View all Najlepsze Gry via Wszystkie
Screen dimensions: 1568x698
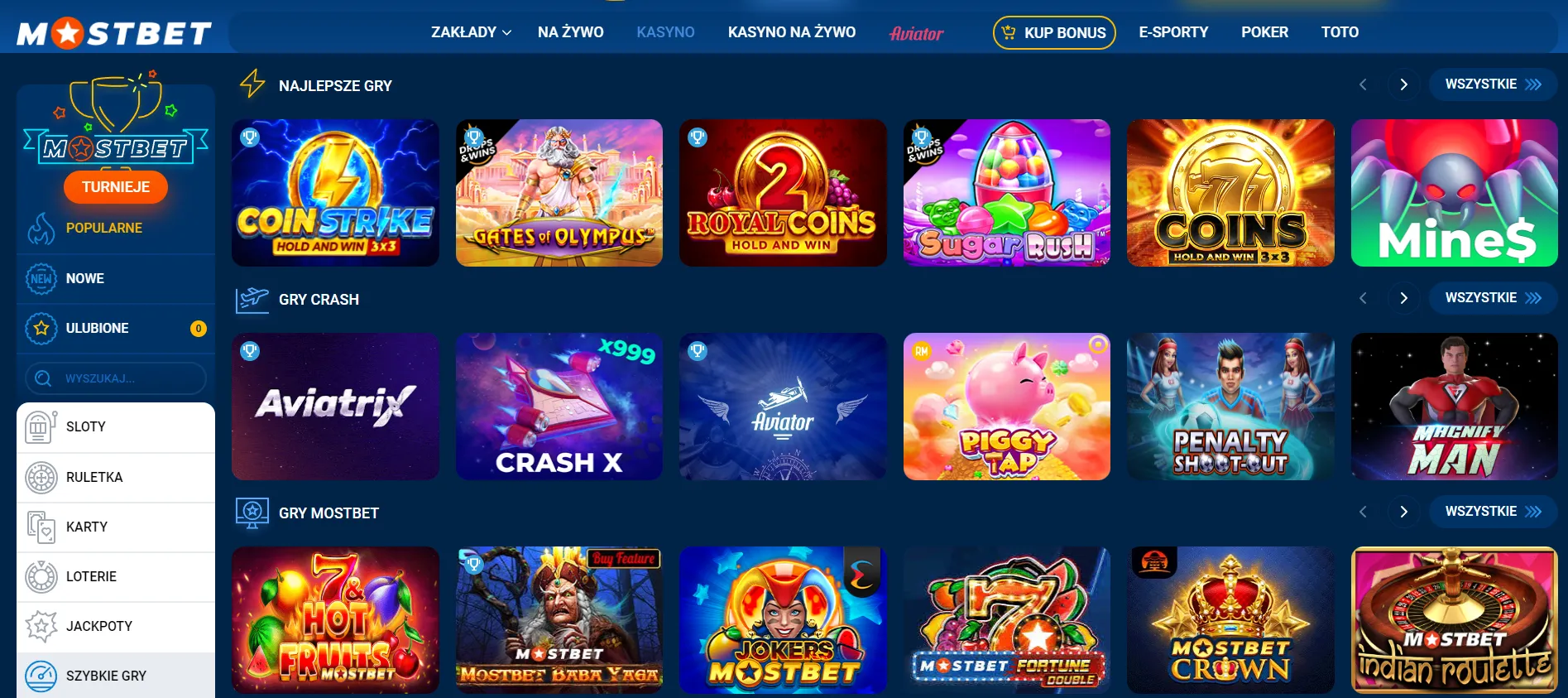pyautogui.click(x=1493, y=84)
